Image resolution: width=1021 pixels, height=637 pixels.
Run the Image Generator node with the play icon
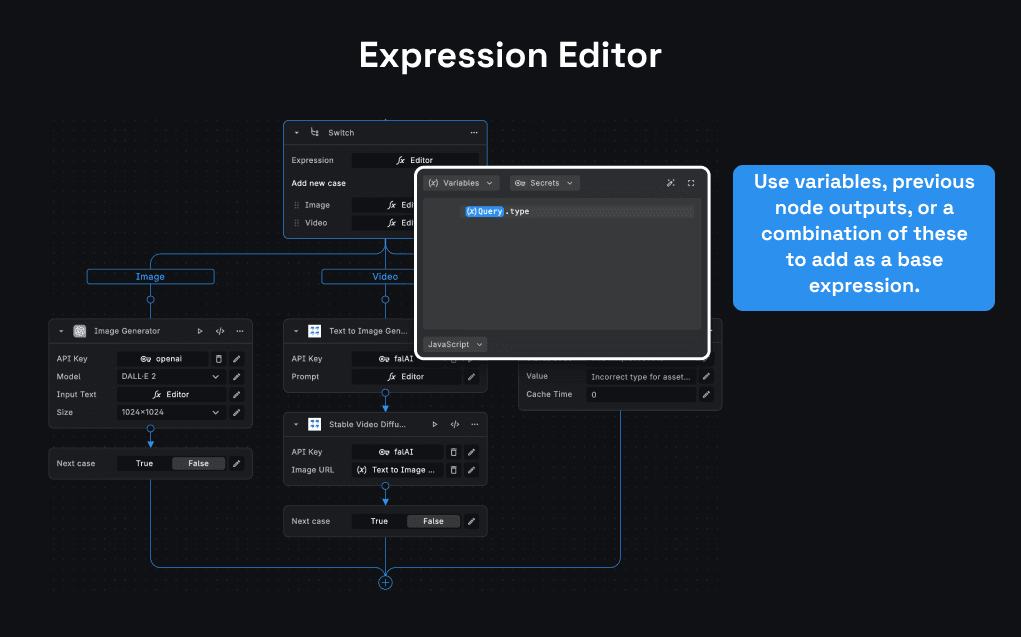[x=199, y=331]
